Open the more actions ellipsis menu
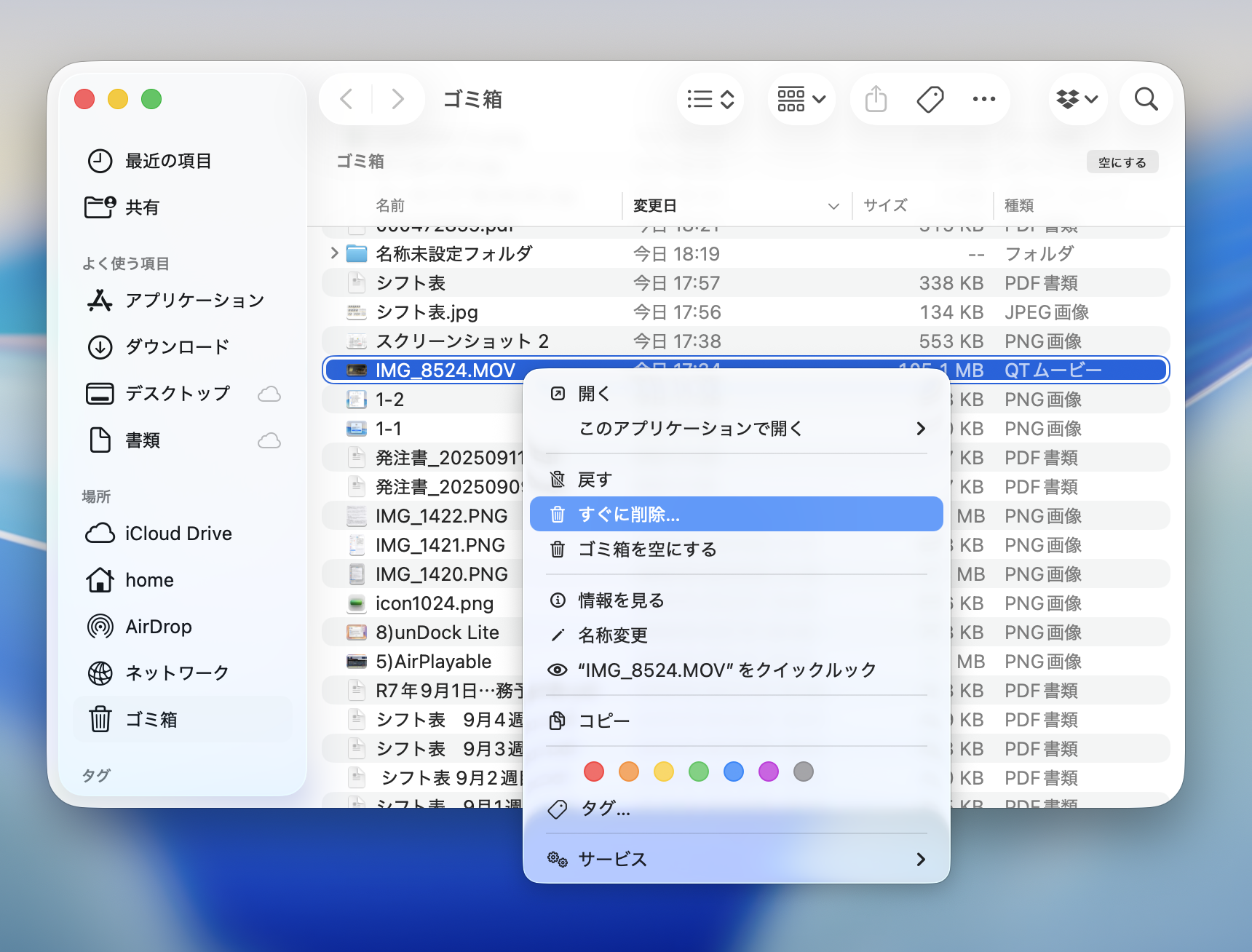This screenshot has width=1252, height=952. (x=984, y=99)
